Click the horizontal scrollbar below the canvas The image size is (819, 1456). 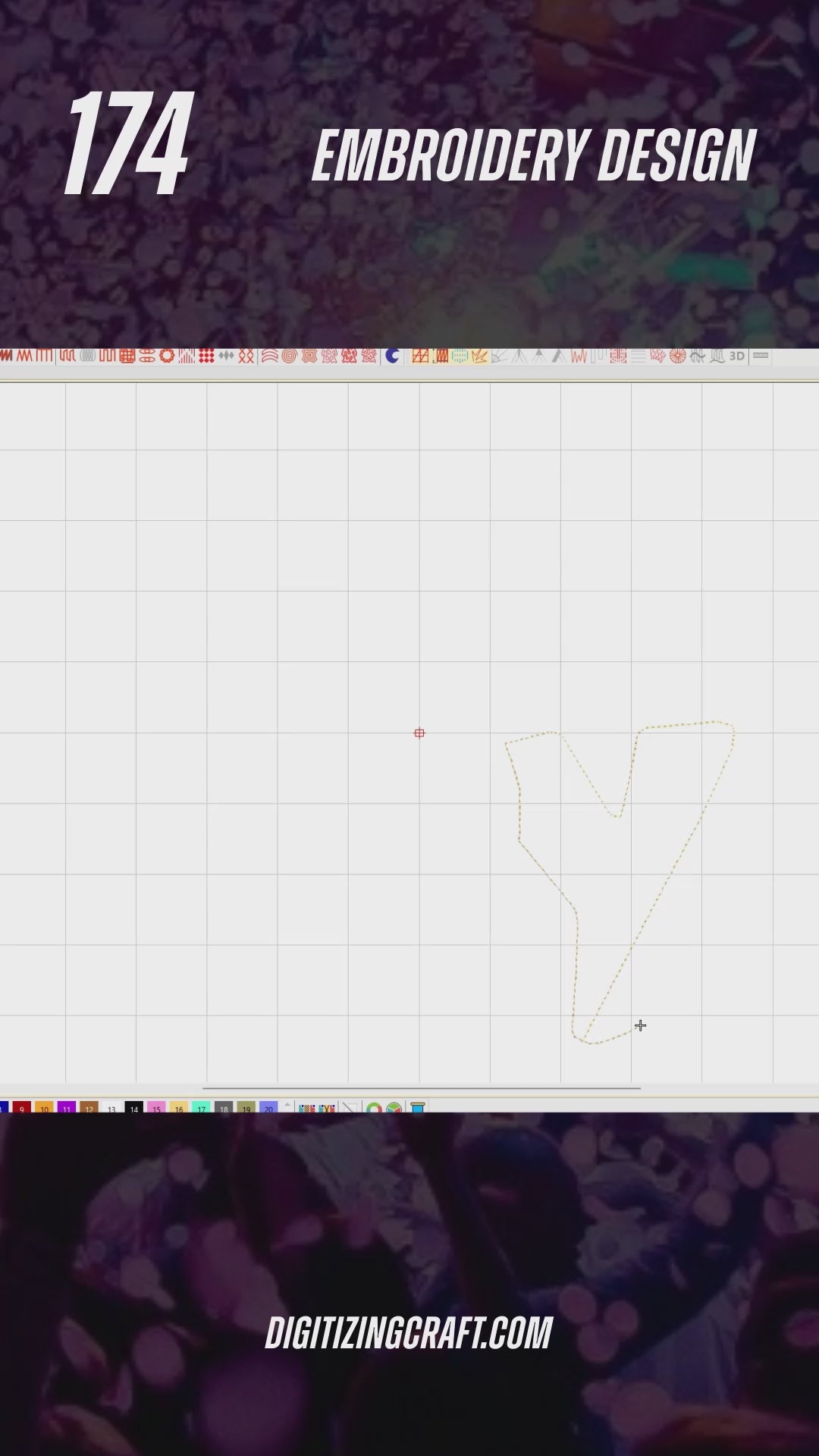421,1088
